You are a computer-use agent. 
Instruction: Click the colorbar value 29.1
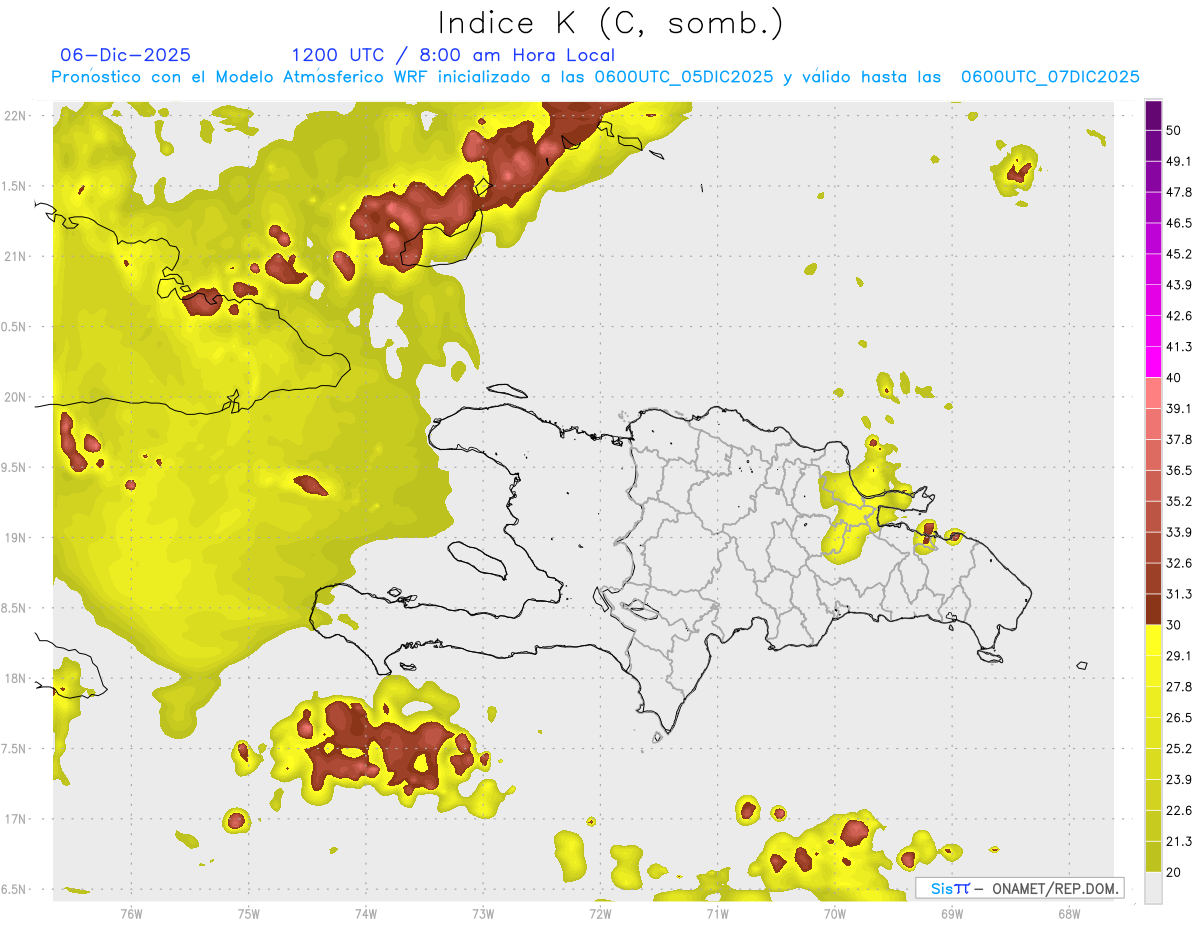(1179, 656)
